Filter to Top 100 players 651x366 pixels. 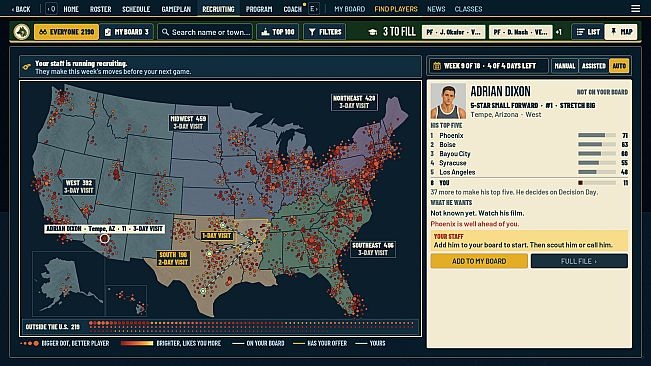coord(277,32)
